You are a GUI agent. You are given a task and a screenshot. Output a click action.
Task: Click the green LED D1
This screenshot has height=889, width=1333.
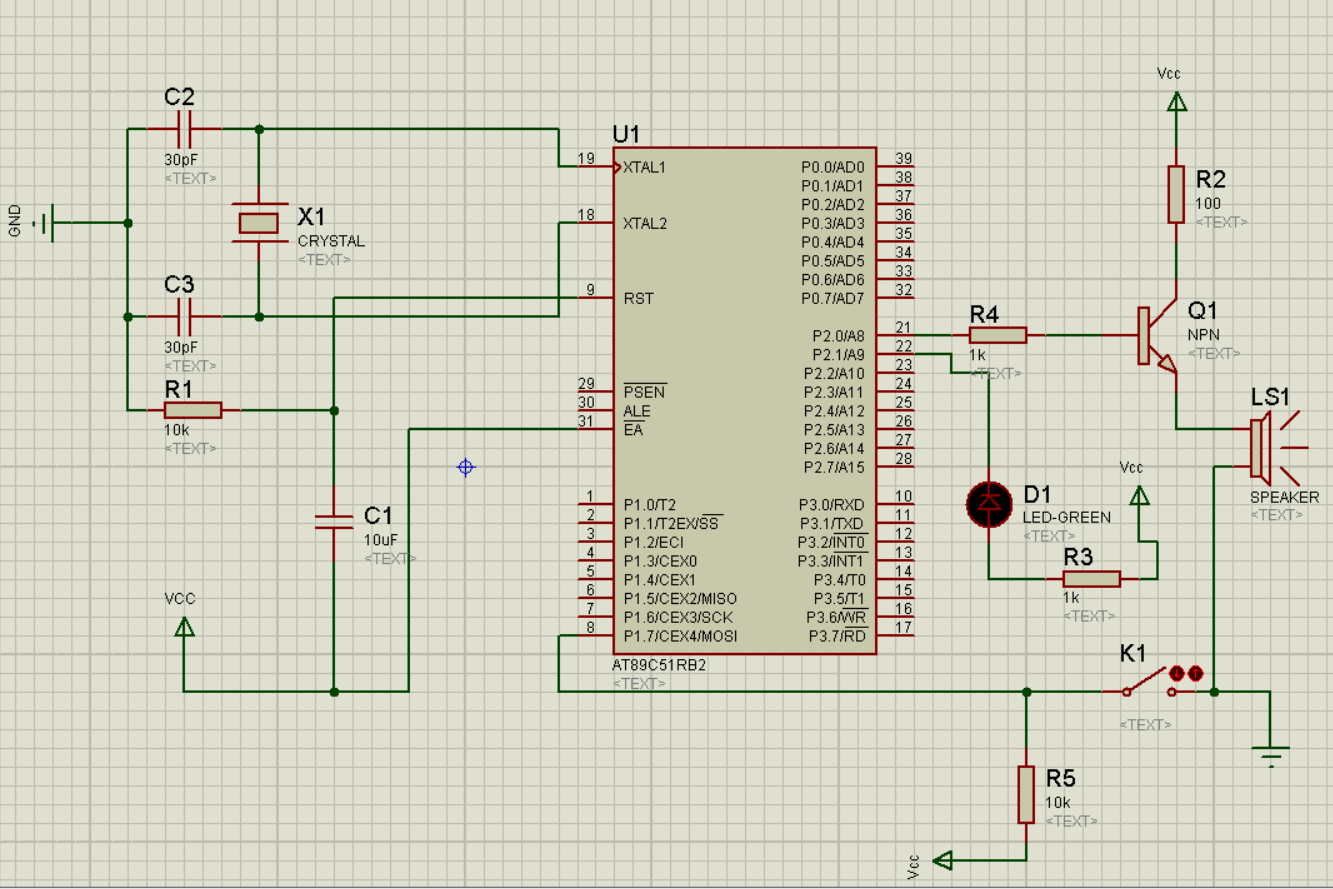[989, 503]
